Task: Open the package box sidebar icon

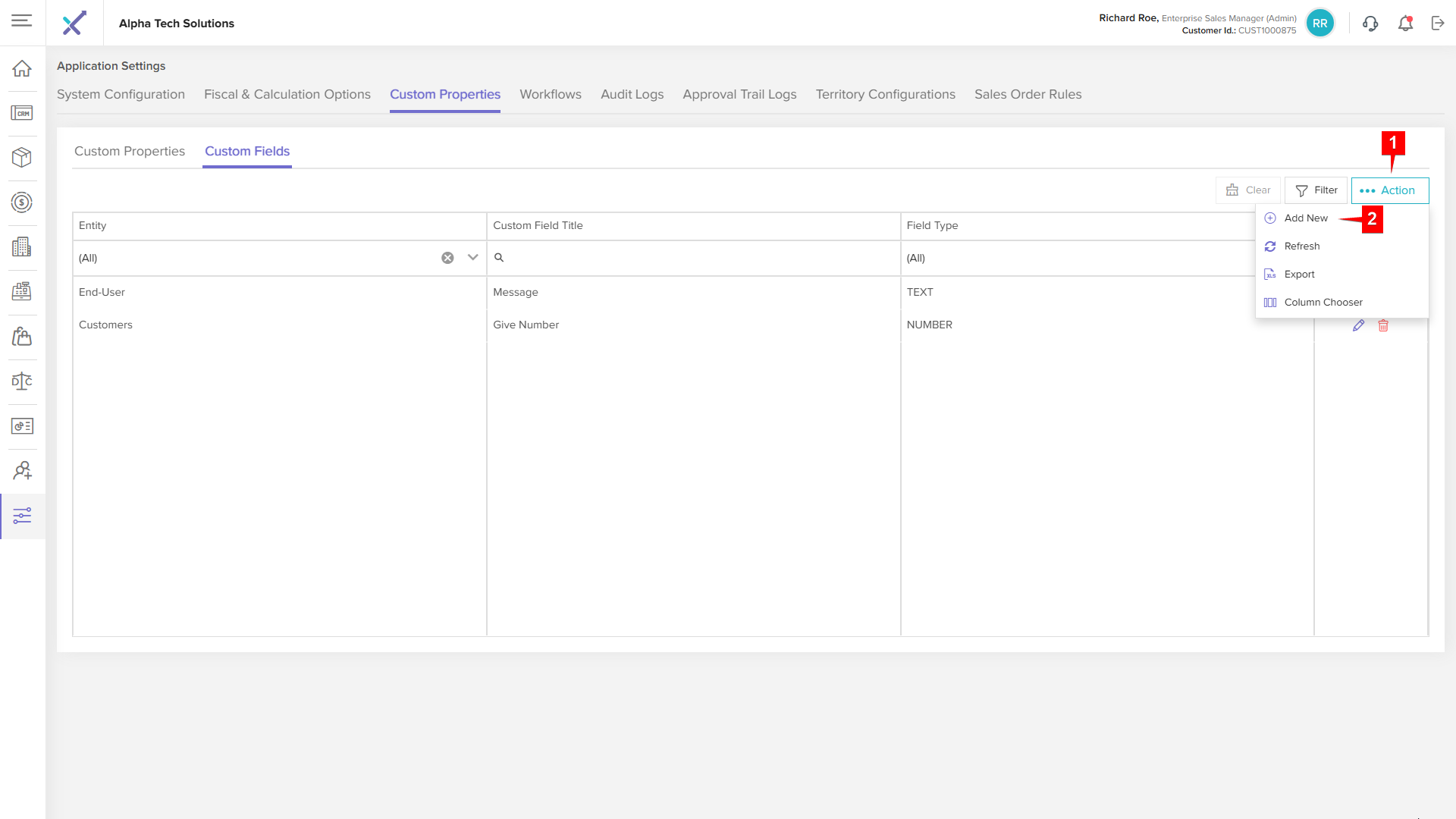Action: 22,157
